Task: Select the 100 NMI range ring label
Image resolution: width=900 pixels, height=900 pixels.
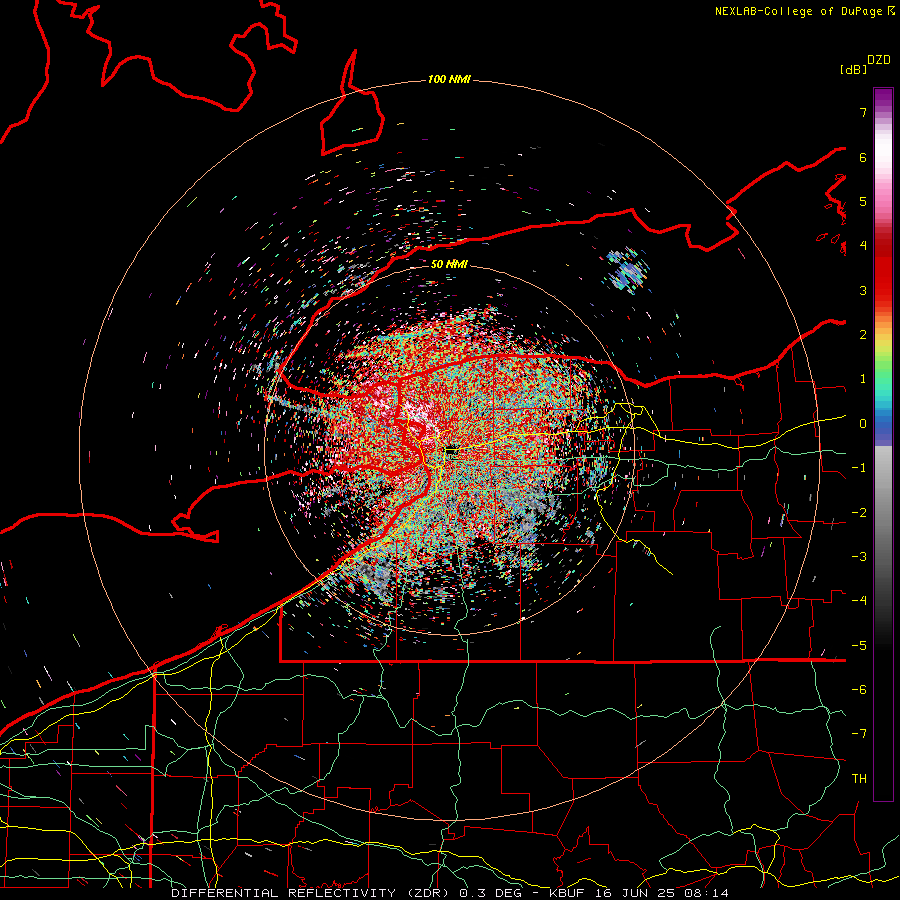Action: [x=449, y=79]
